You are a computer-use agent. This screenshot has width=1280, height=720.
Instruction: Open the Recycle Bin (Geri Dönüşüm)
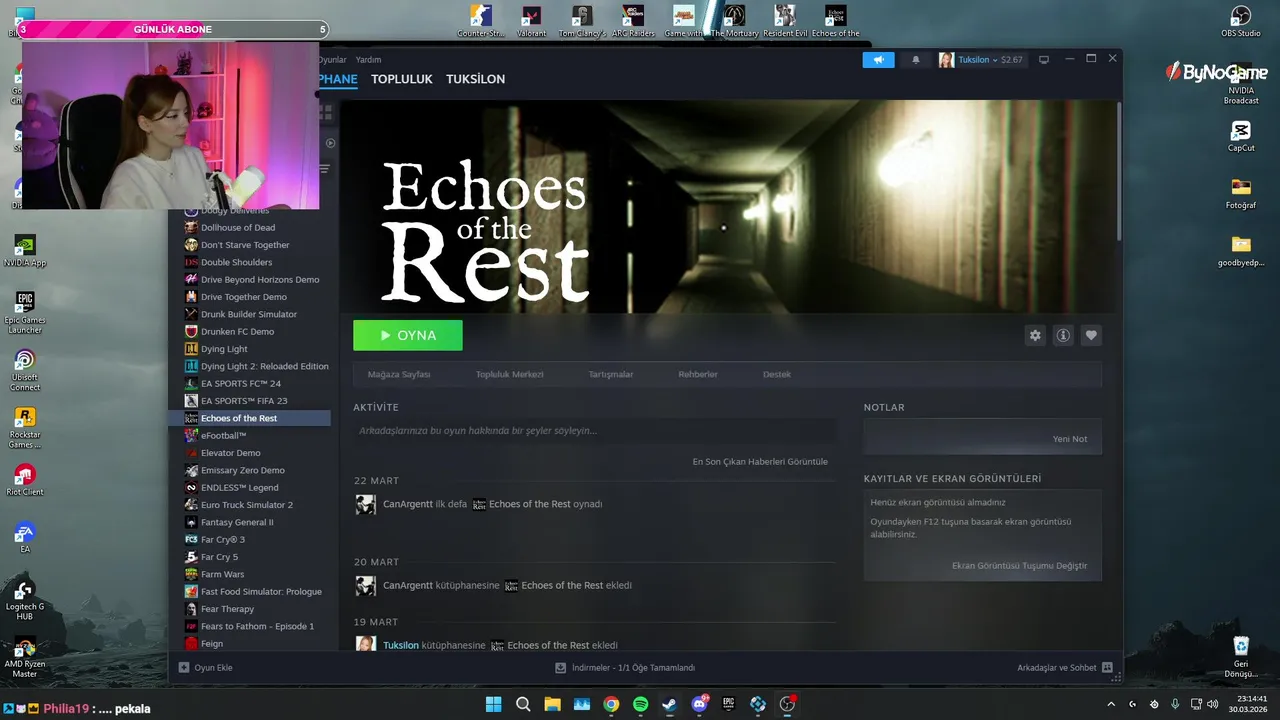coord(1241,656)
